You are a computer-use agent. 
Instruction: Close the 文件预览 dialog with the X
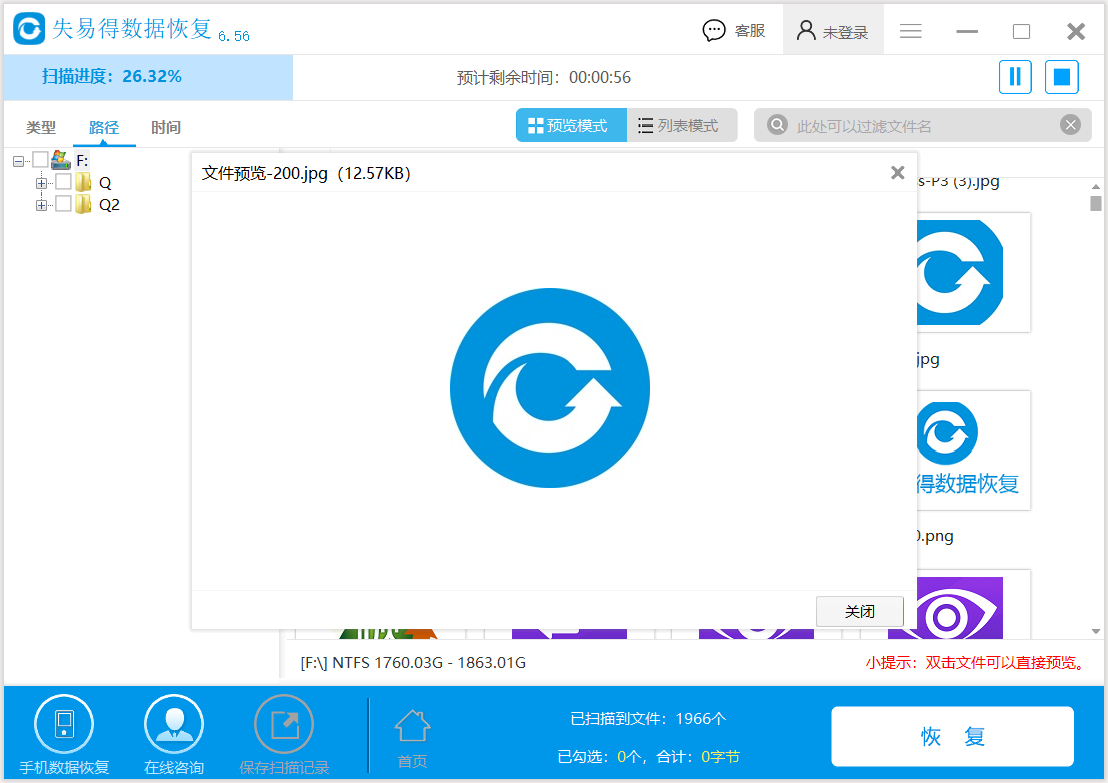(897, 172)
